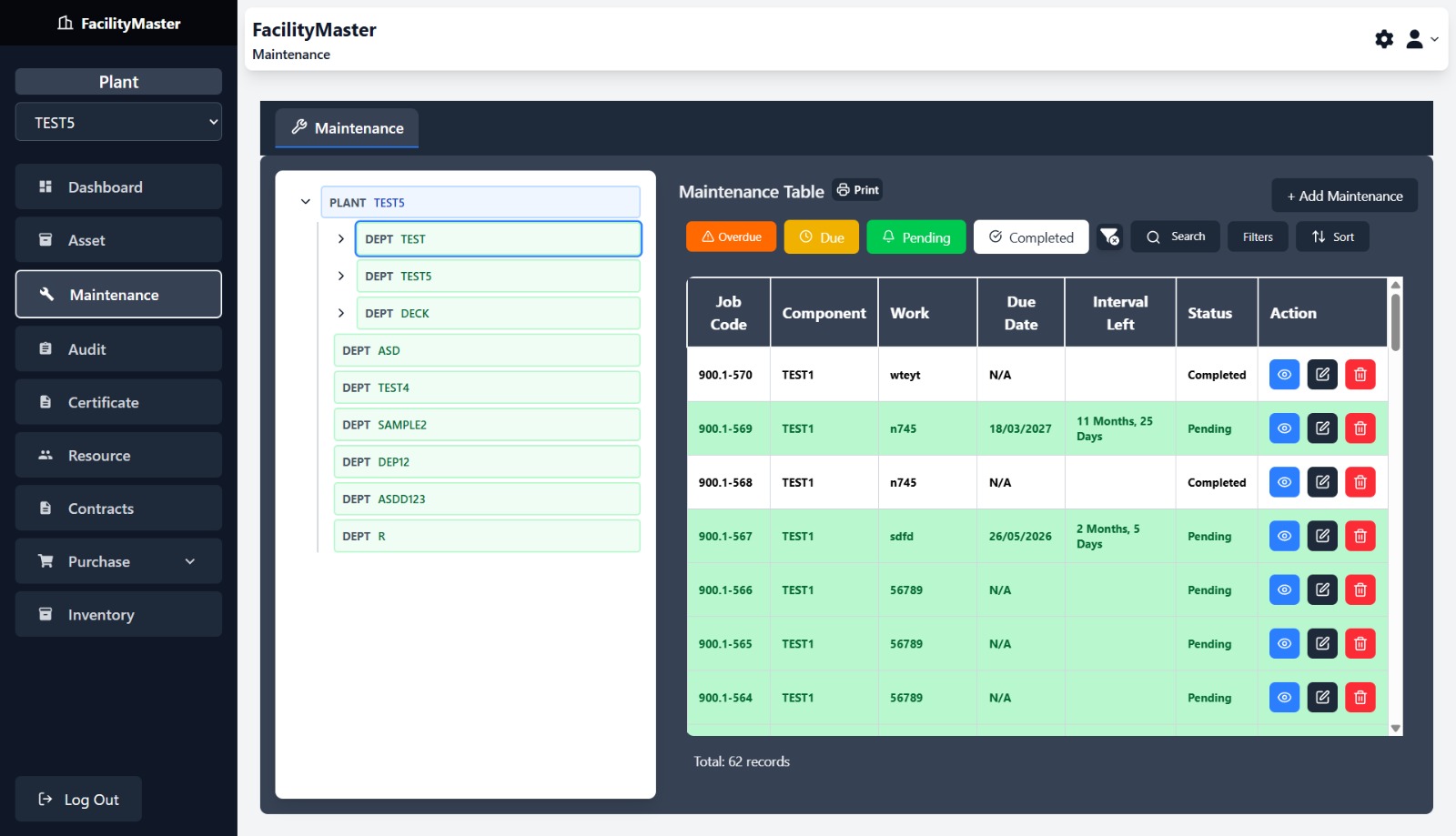Enable the Pending status filter
The height and width of the screenshot is (836, 1456).
point(915,237)
